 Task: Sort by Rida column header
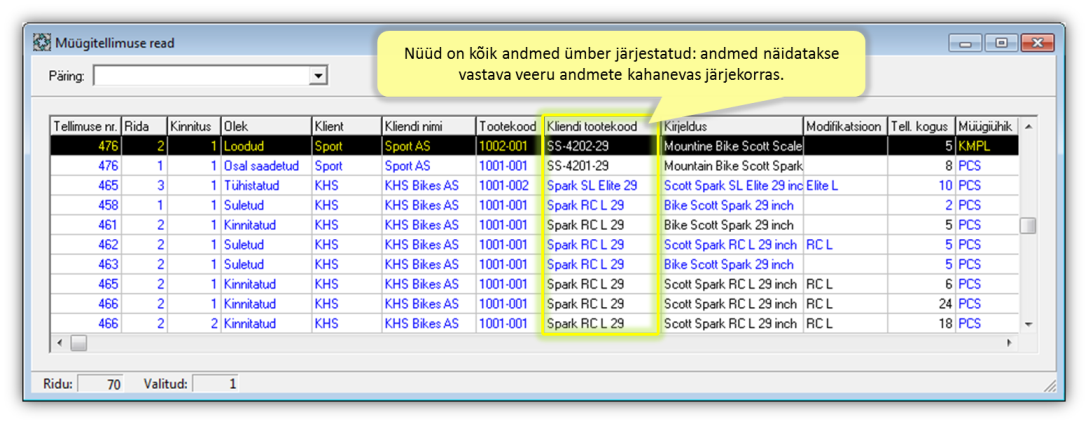144,126
